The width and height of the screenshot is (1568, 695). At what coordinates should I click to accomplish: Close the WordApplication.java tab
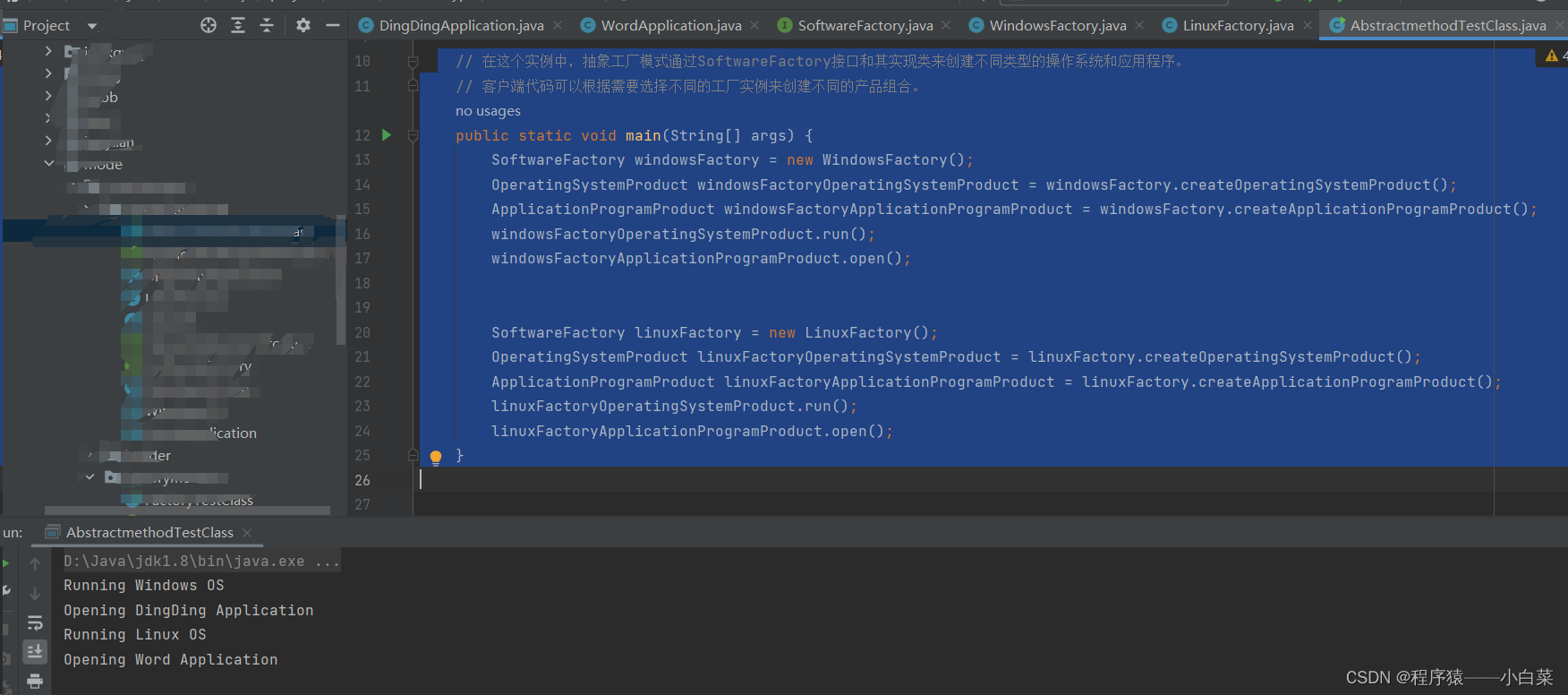pos(754,25)
